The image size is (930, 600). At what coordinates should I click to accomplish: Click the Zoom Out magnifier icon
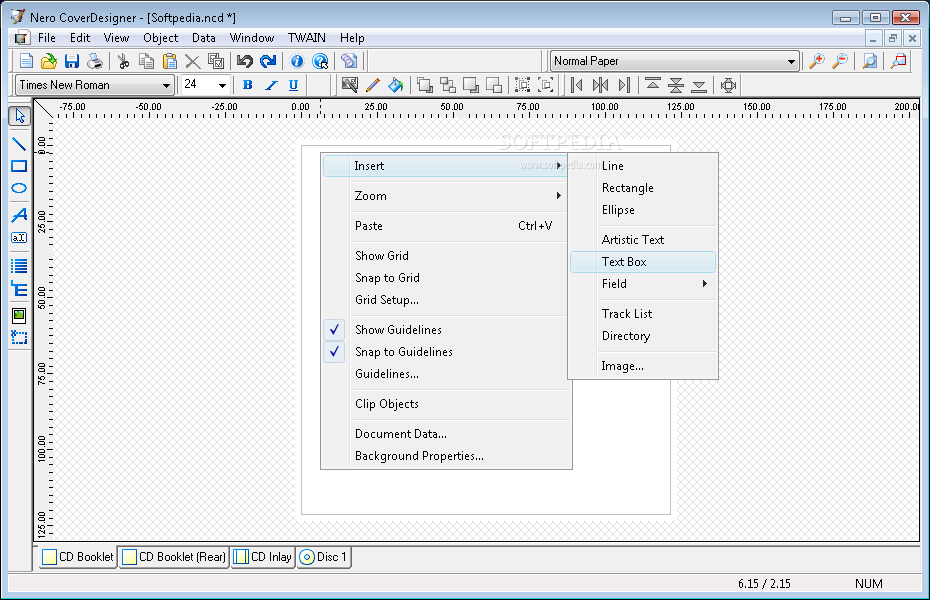point(840,61)
